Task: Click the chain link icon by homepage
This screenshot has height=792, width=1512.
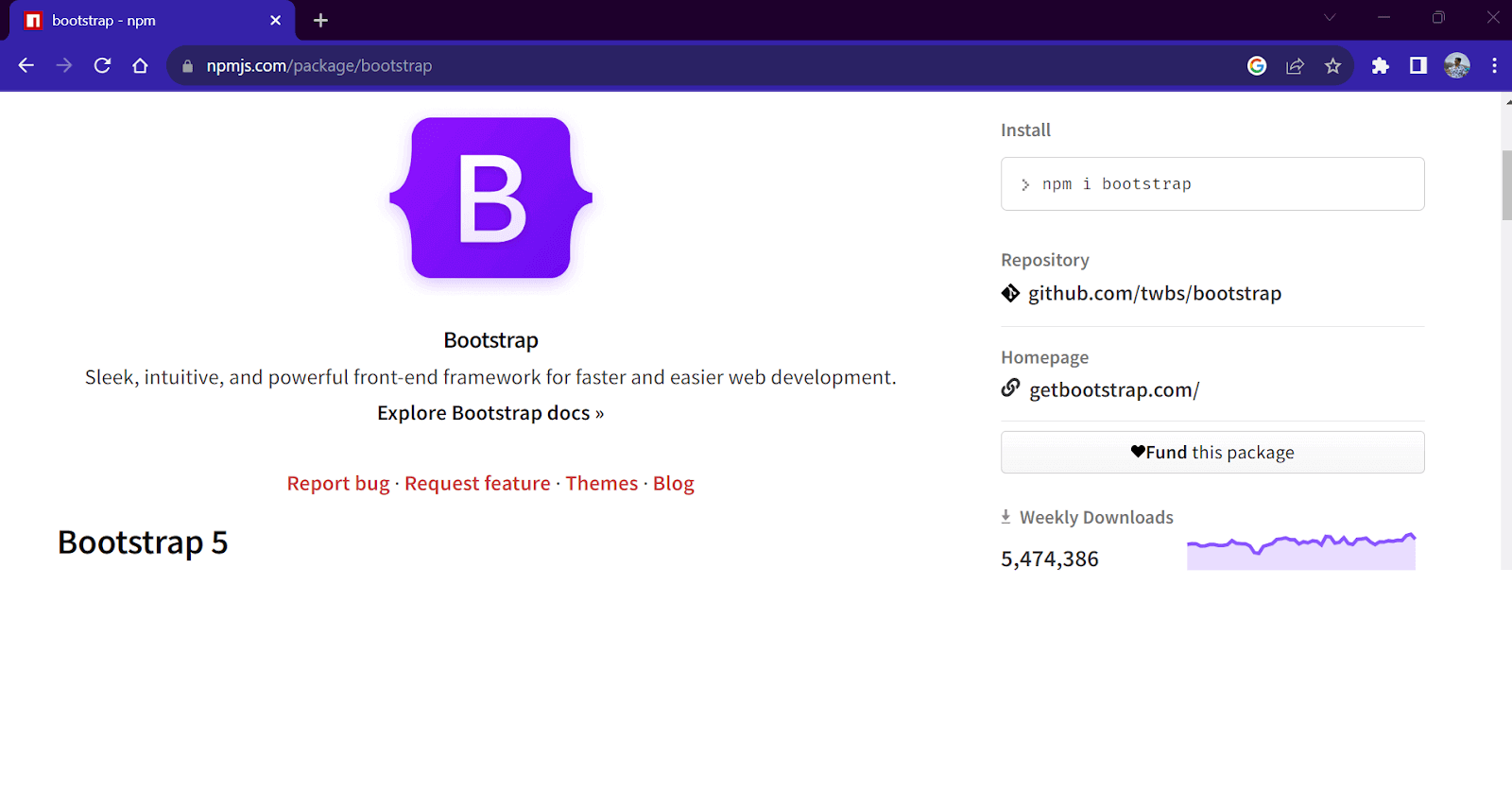Action: click(x=1010, y=387)
